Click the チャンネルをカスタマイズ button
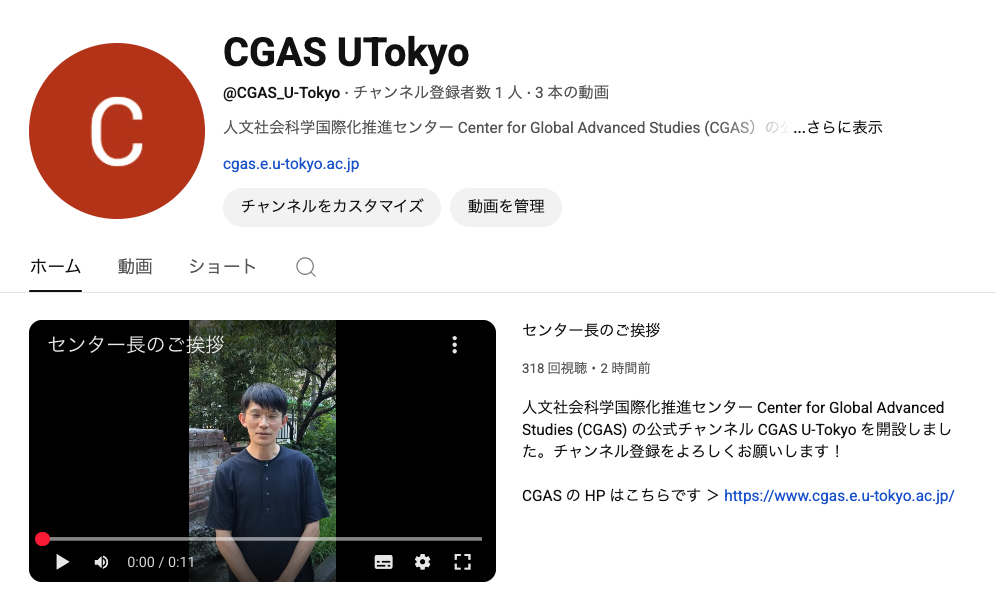This screenshot has width=996, height=608. point(332,206)
